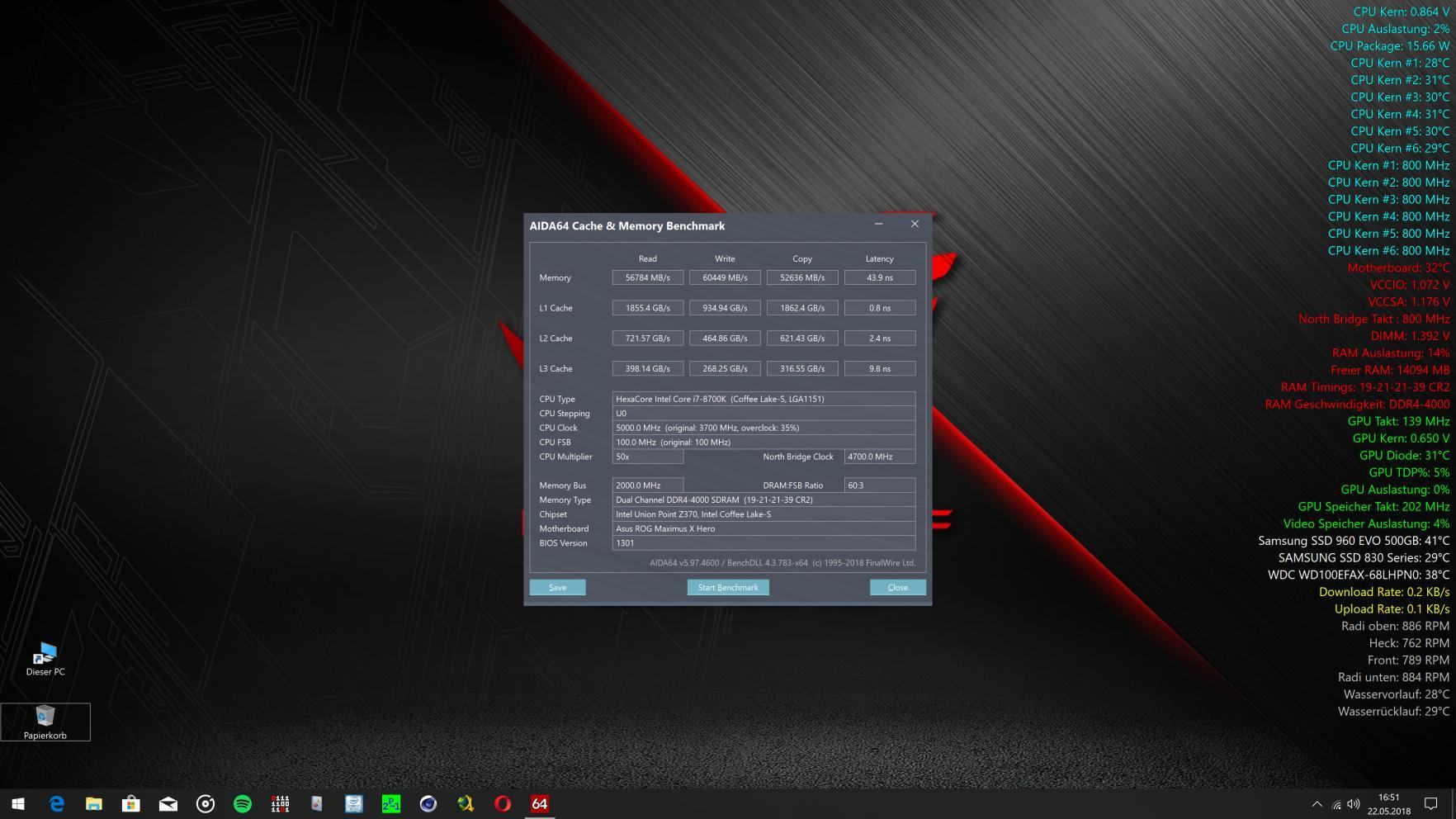Viewport: 1456px width, 819px height.
Task: Click the Memory Copy value 52636 MB/s
Action: point(802,277)
